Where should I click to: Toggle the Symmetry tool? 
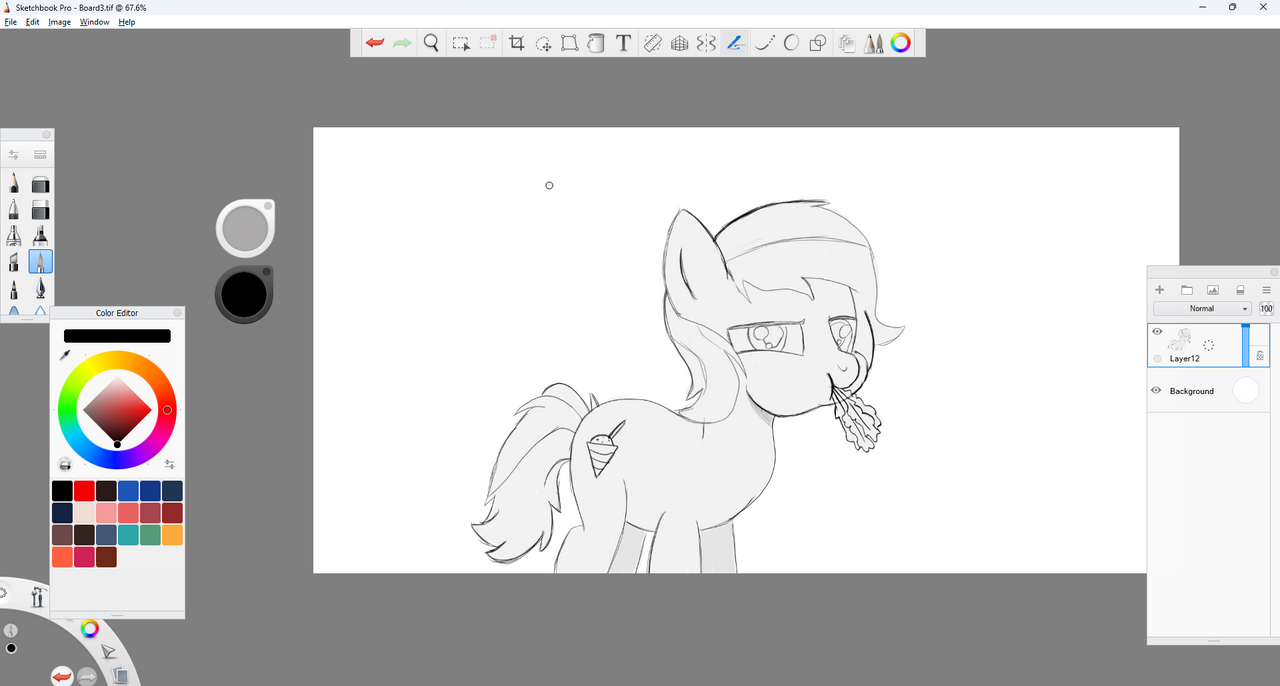706,43
